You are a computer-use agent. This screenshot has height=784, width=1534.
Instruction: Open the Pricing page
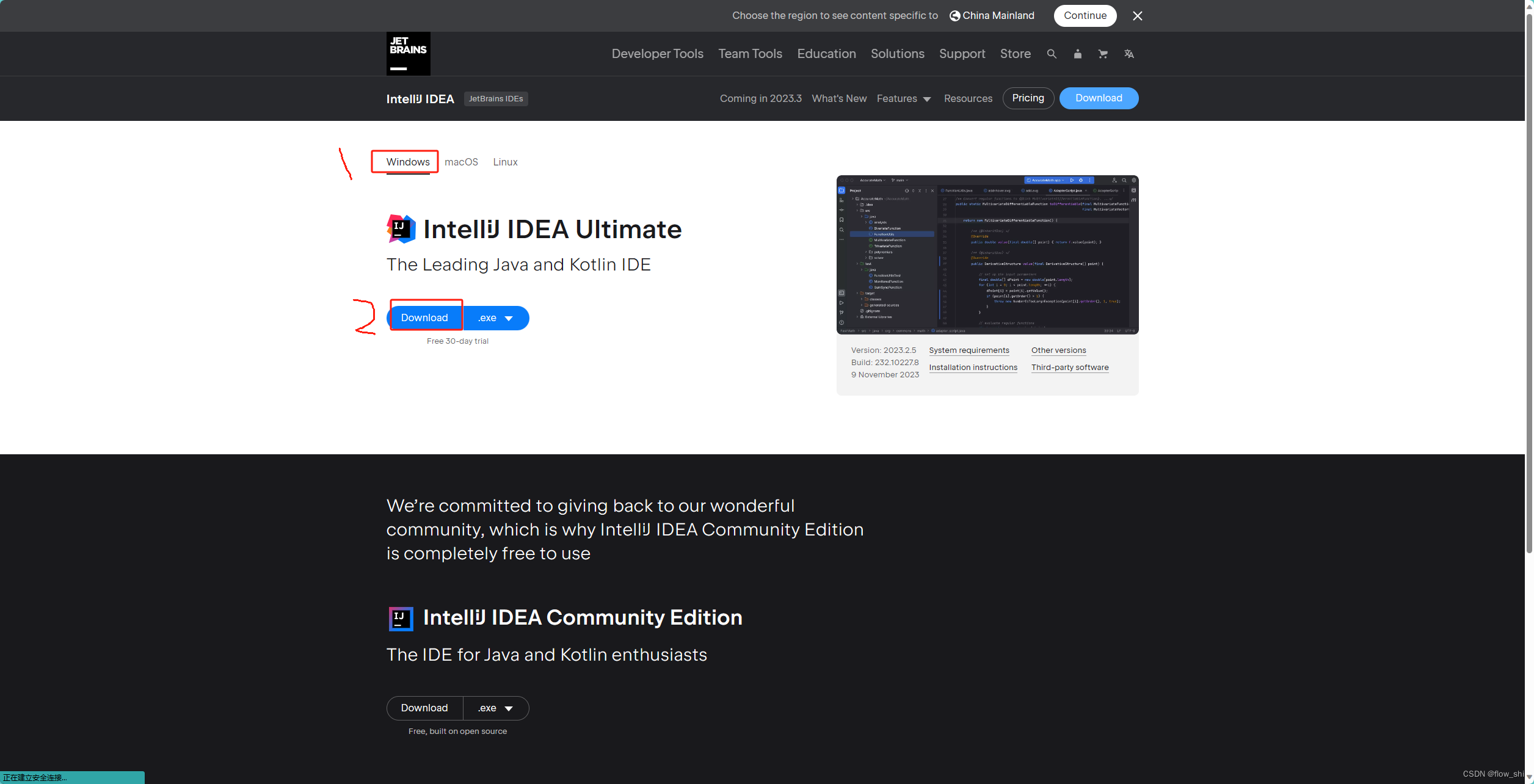click(x=1028, y=98)
